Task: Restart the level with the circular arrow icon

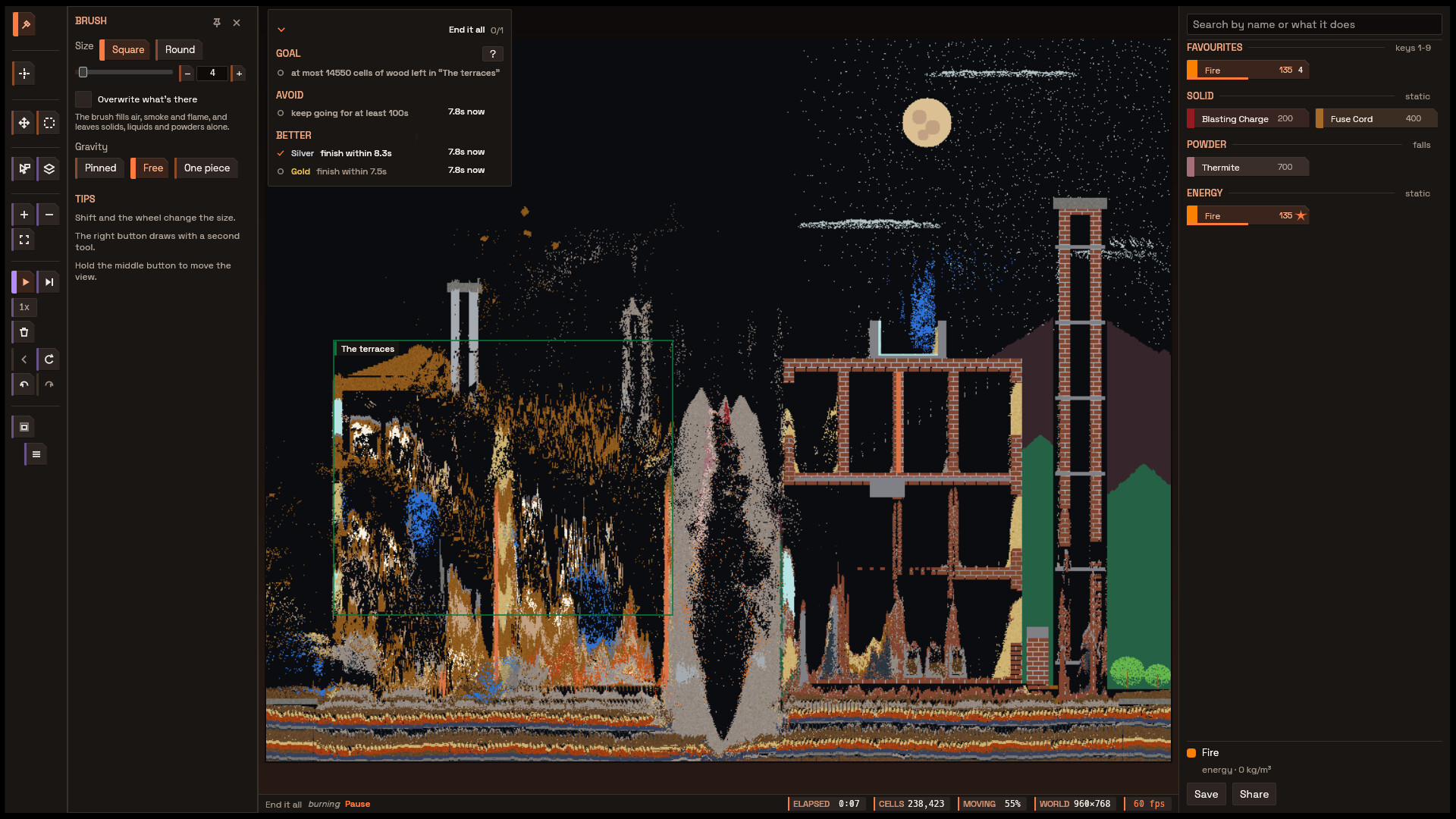Action: pyautogui.click(x=49, y=359)
